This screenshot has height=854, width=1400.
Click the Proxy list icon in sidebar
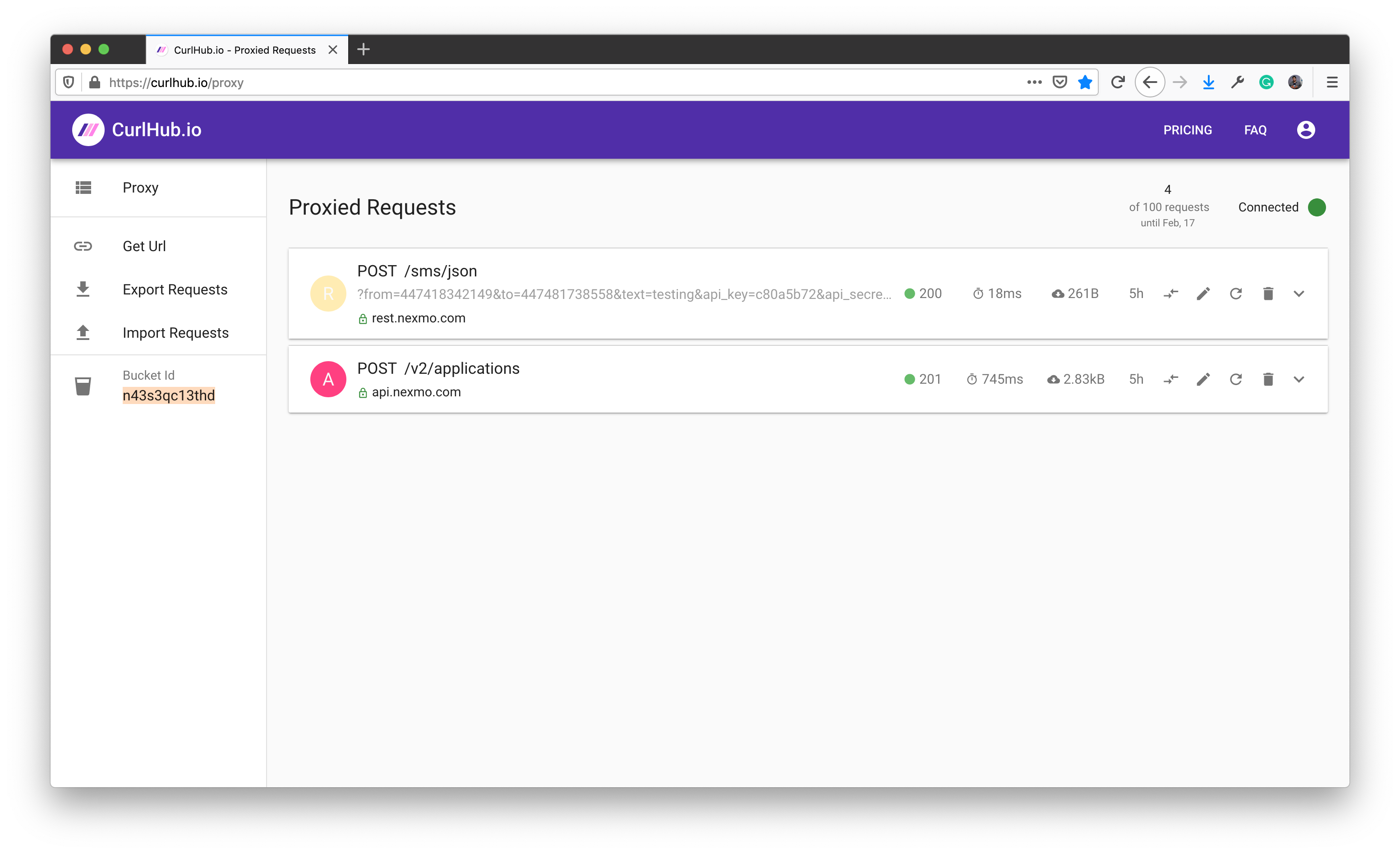pos(83,188)
